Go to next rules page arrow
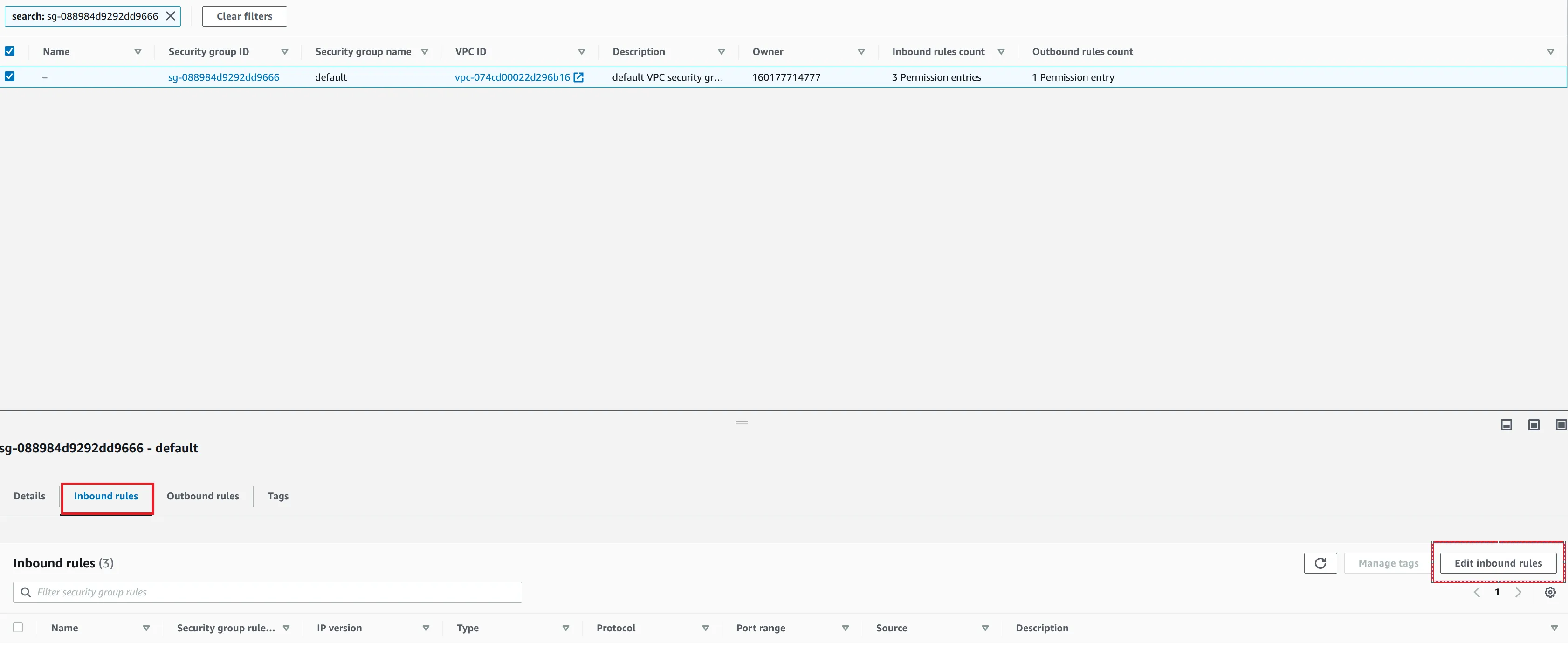1568x657 pixels. (x=1518, y=592)
